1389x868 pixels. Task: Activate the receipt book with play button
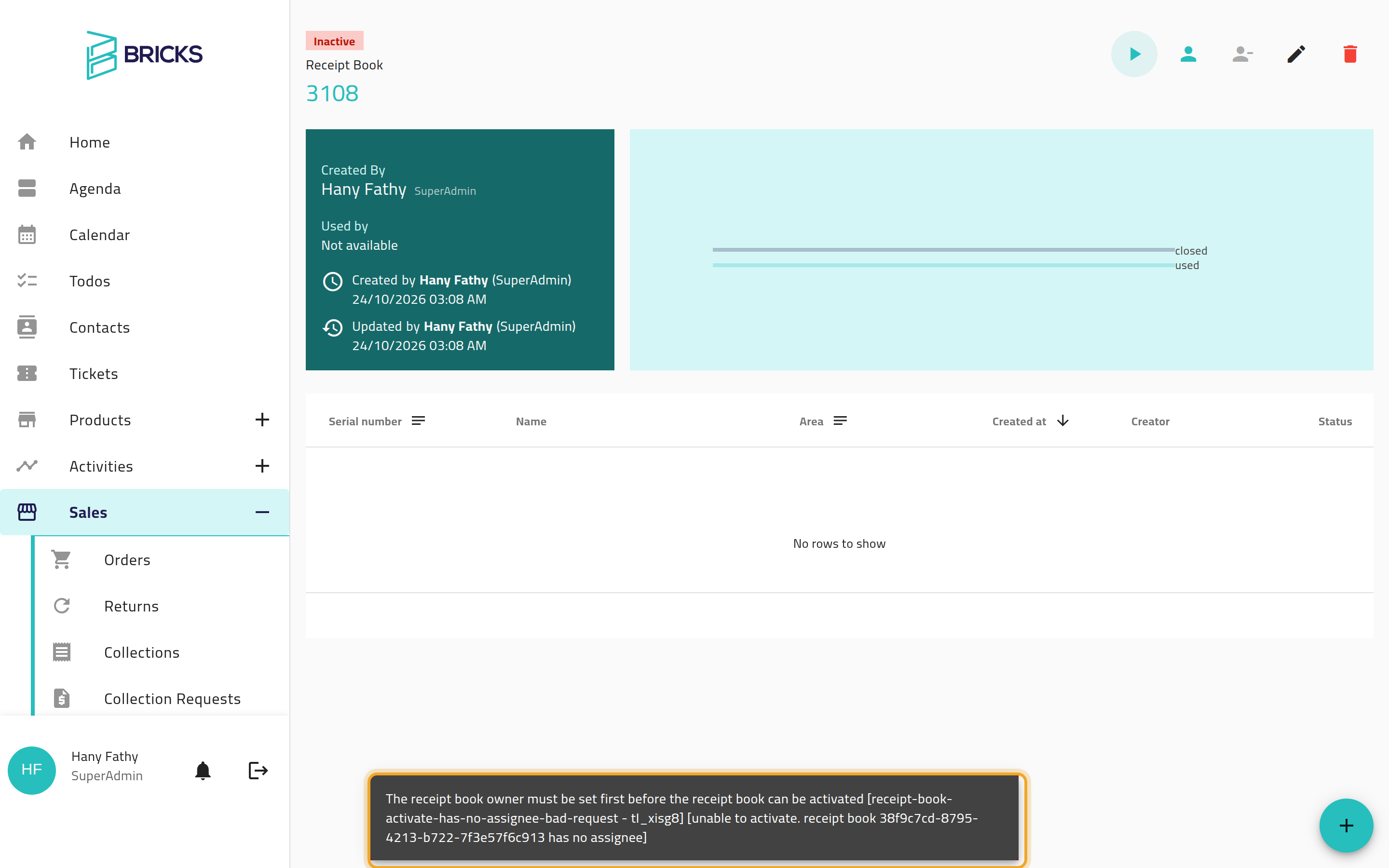point(1133,54)
